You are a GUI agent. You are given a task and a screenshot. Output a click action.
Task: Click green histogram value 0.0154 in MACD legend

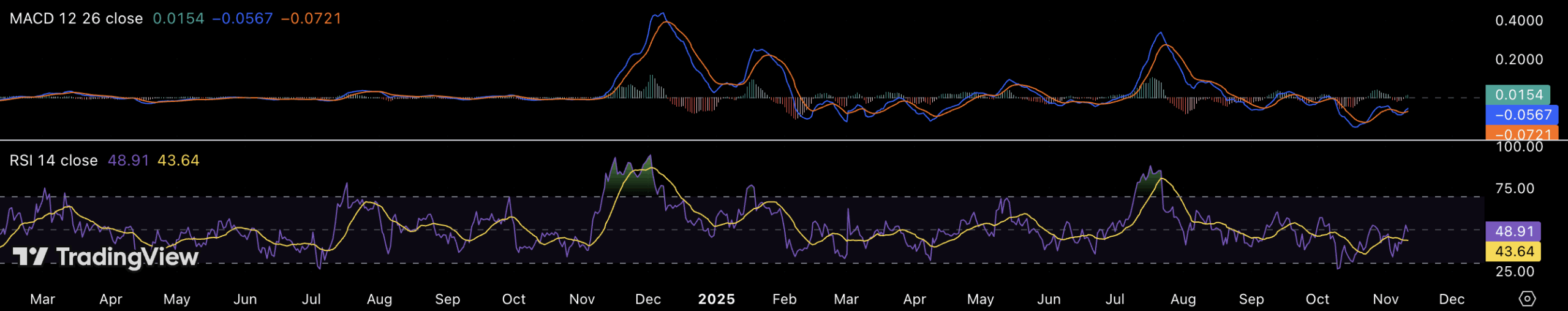[x=178, y=18]
